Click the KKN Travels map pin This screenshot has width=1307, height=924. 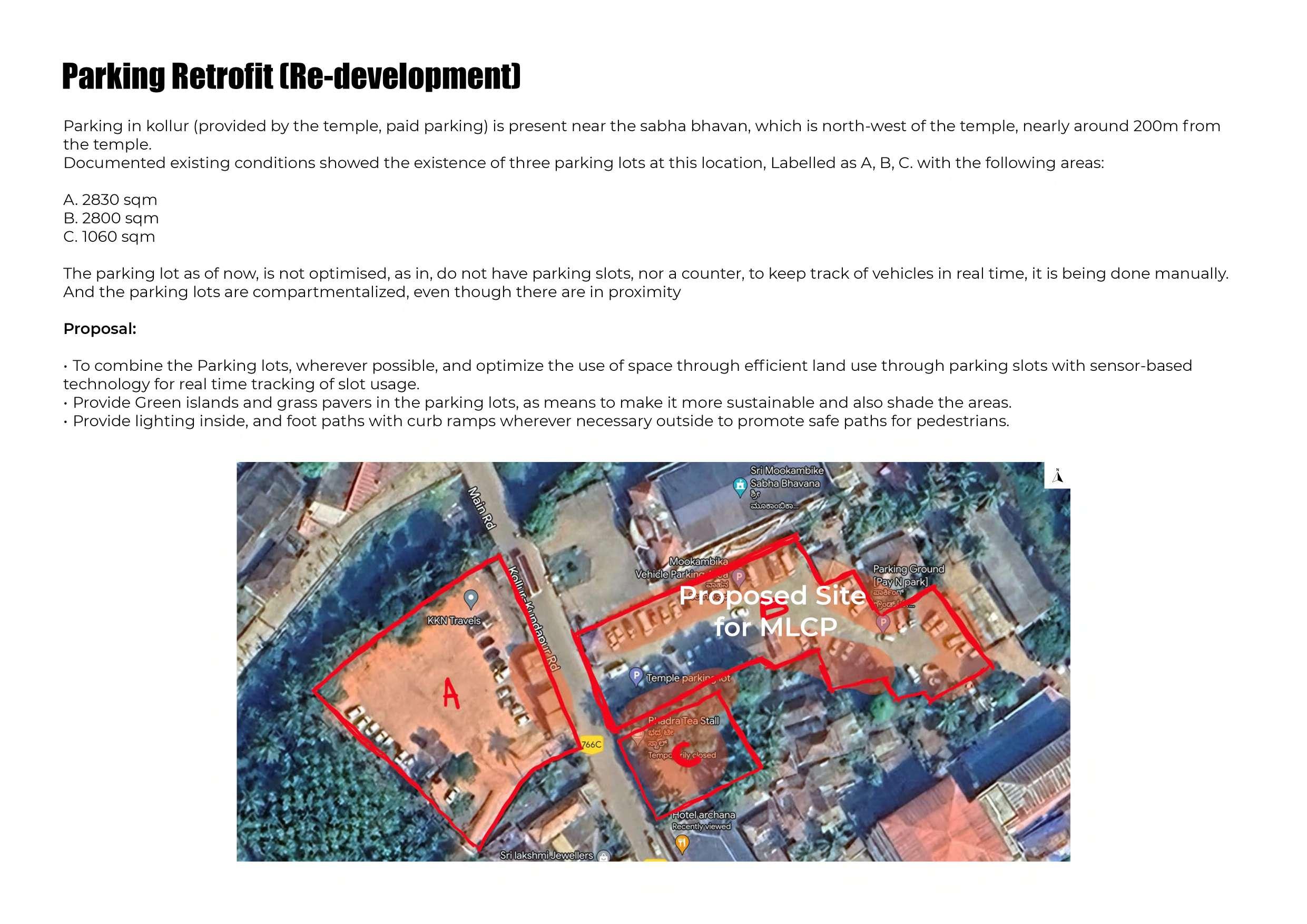(471, 598)
